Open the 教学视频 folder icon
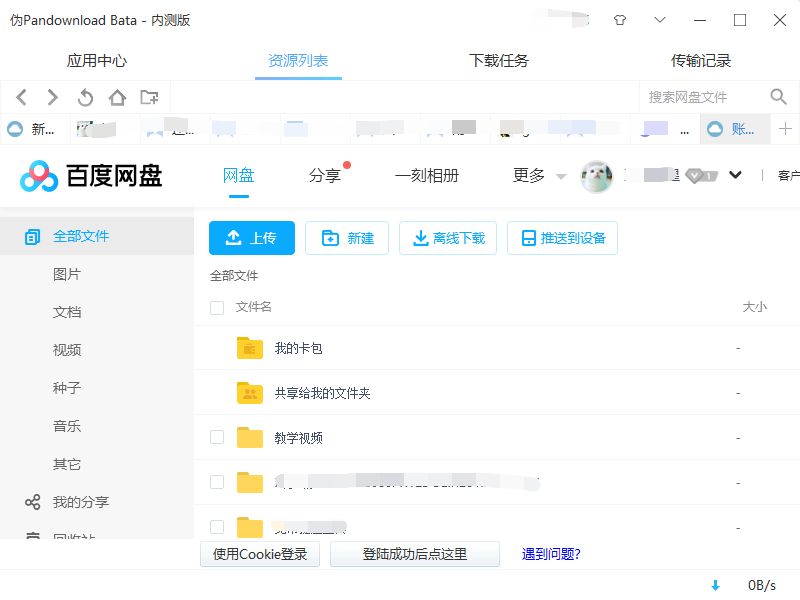 click(250, 438)
